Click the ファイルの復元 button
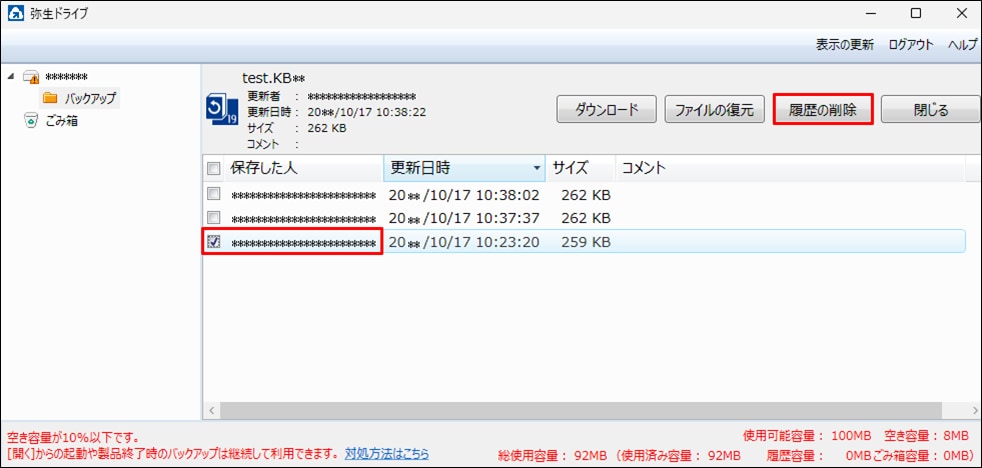Image resolution: width=982 pixels, height=468 pixels. tap(714, 110)
